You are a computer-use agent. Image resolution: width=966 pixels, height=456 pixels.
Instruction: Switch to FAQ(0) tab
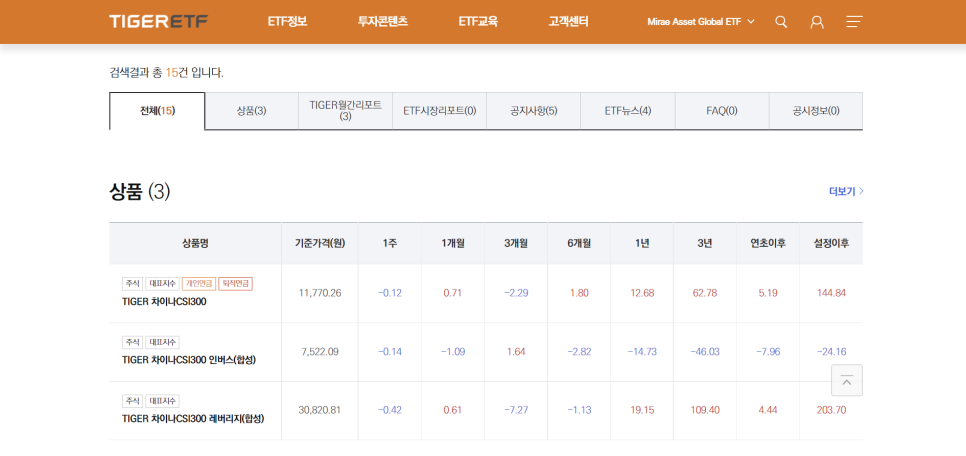click(722, 111)
